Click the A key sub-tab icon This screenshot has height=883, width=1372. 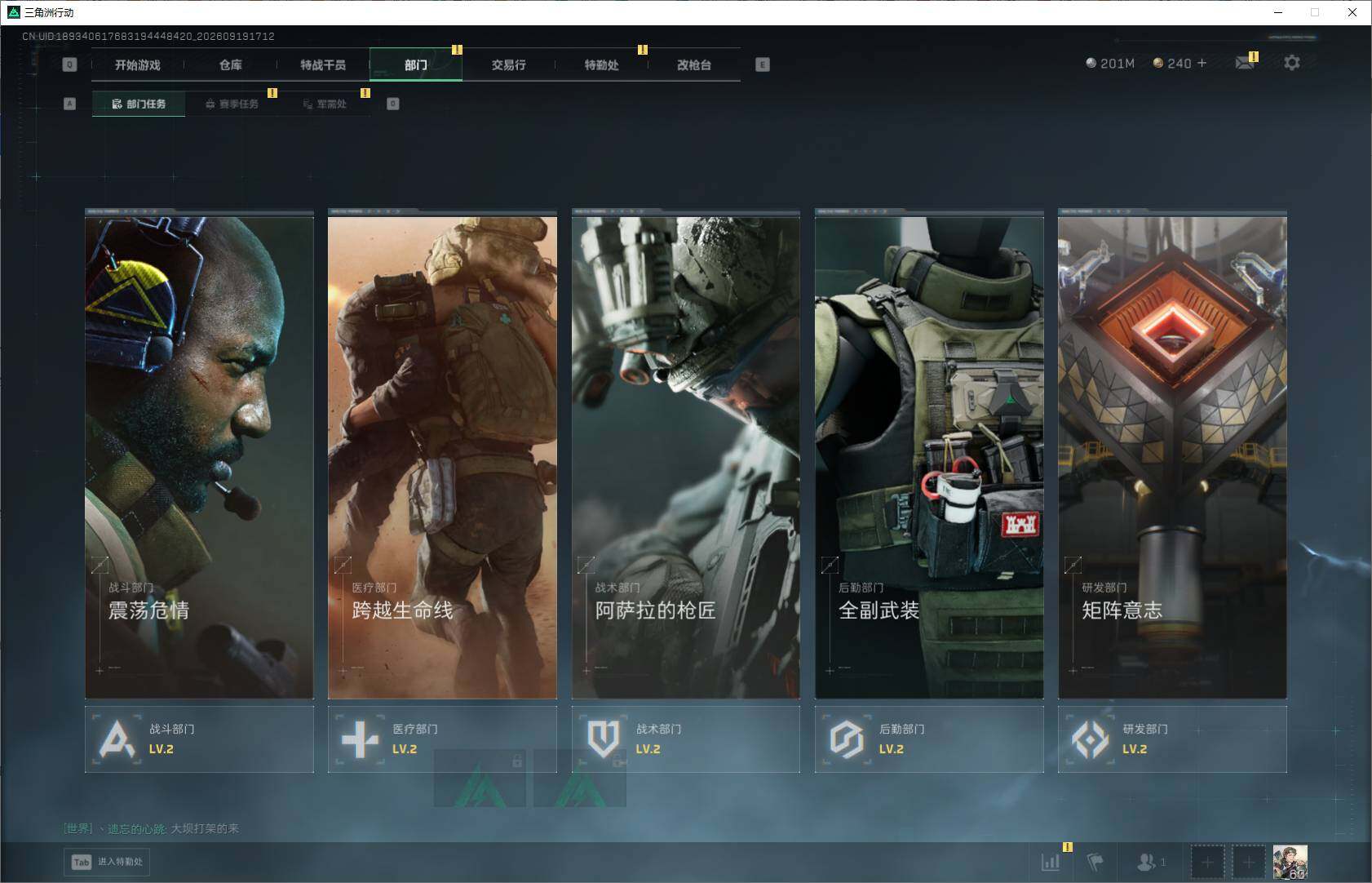click(69, 104)
